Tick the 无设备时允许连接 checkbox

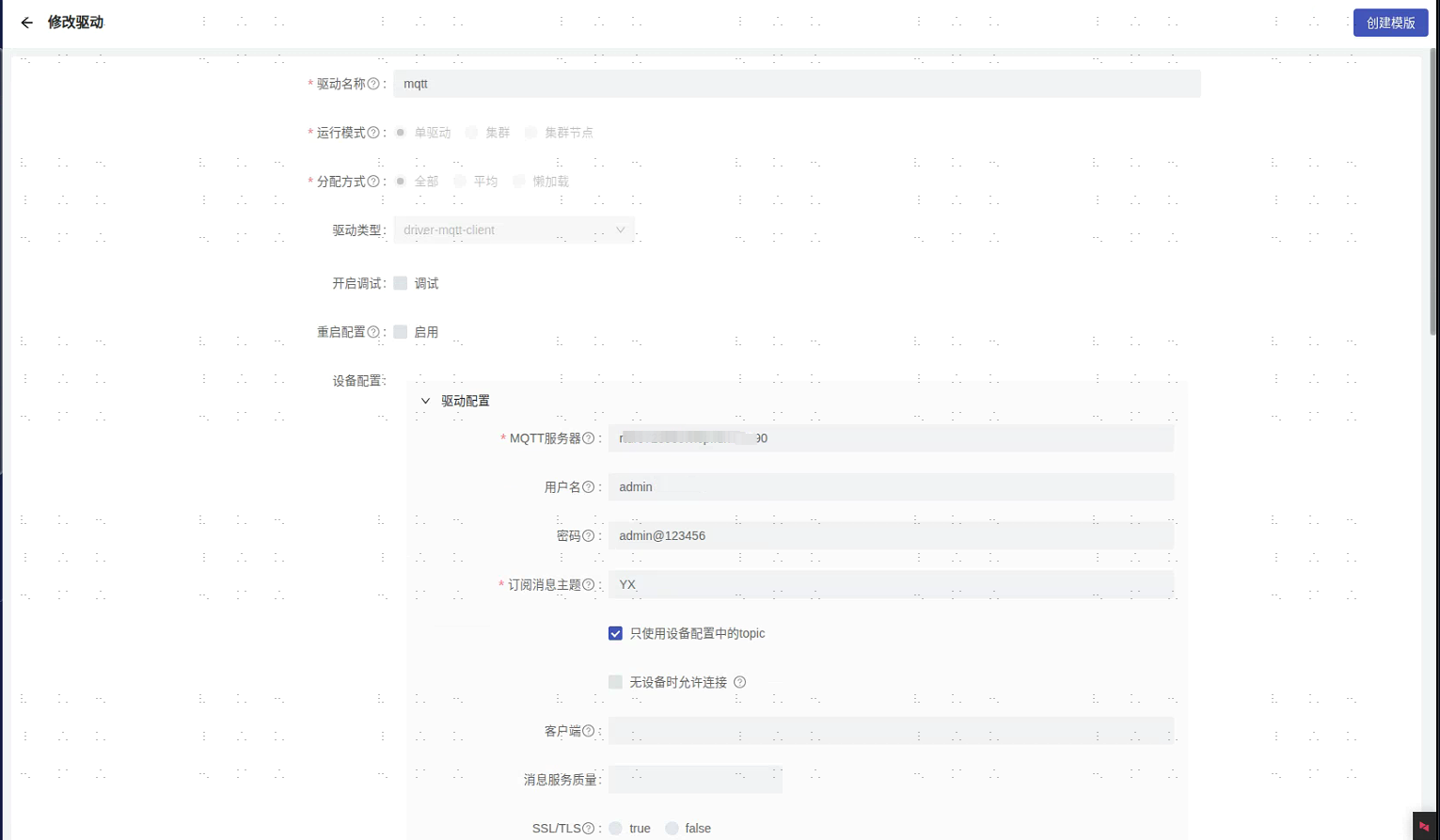click(x=615, y=682)
